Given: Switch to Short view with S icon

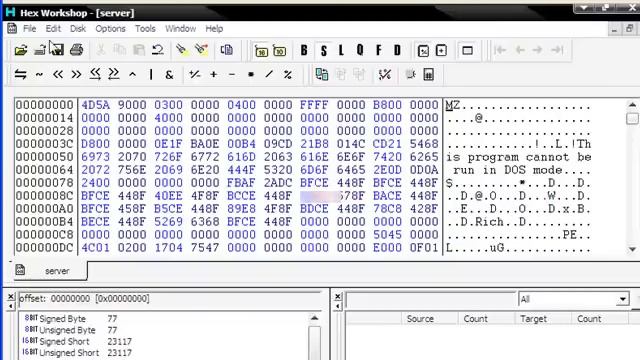Looking at the screenshot, I should [324, 50].
